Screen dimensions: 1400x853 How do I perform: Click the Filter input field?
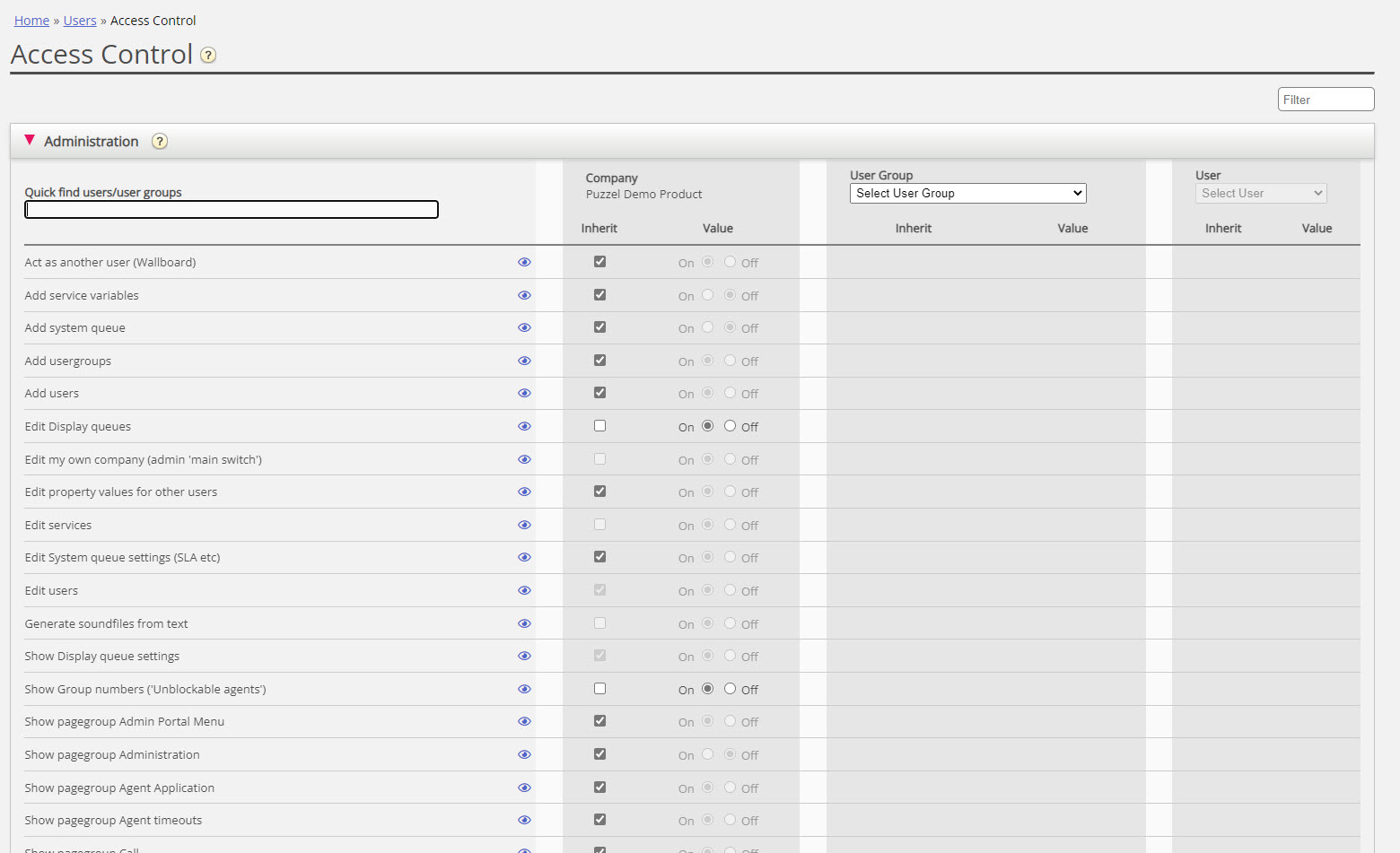[1325, 100]
